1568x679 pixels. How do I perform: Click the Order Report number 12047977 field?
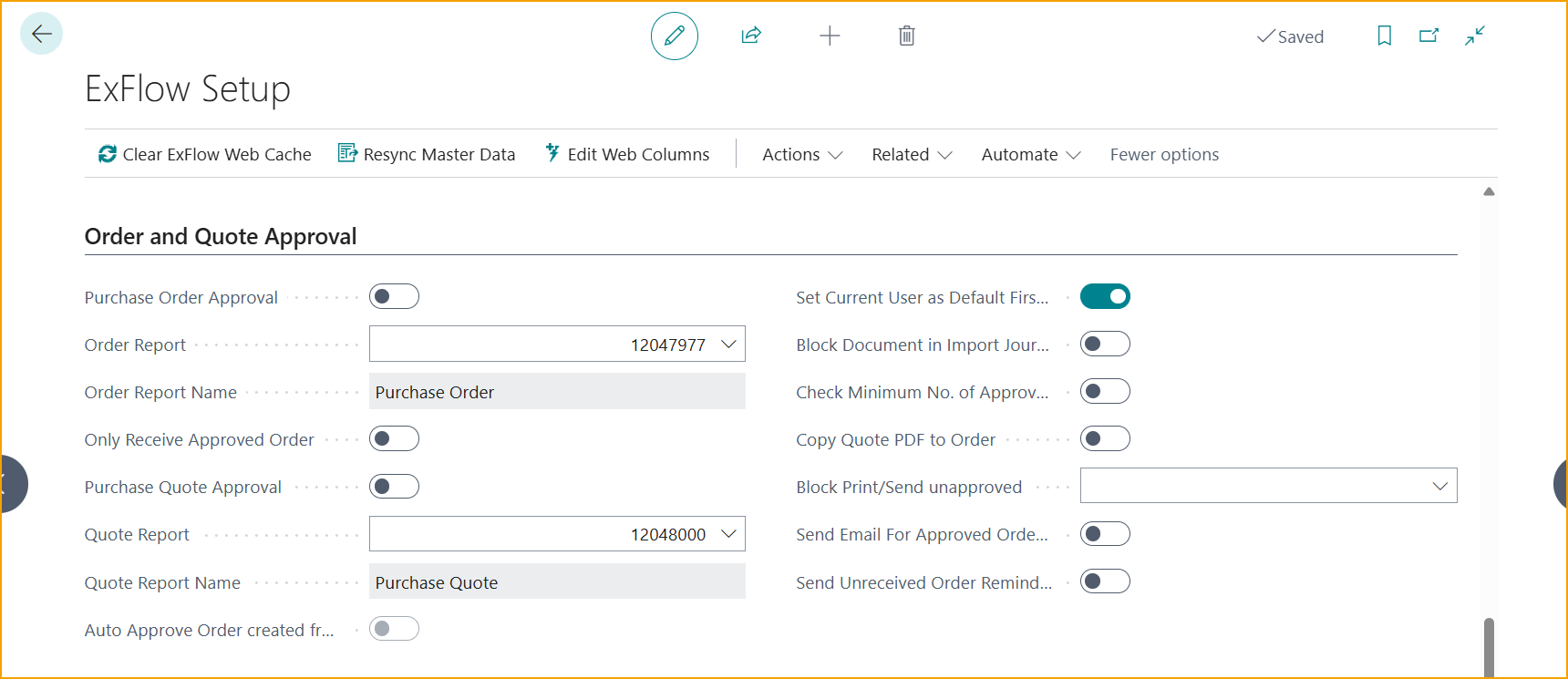(557, 344)
